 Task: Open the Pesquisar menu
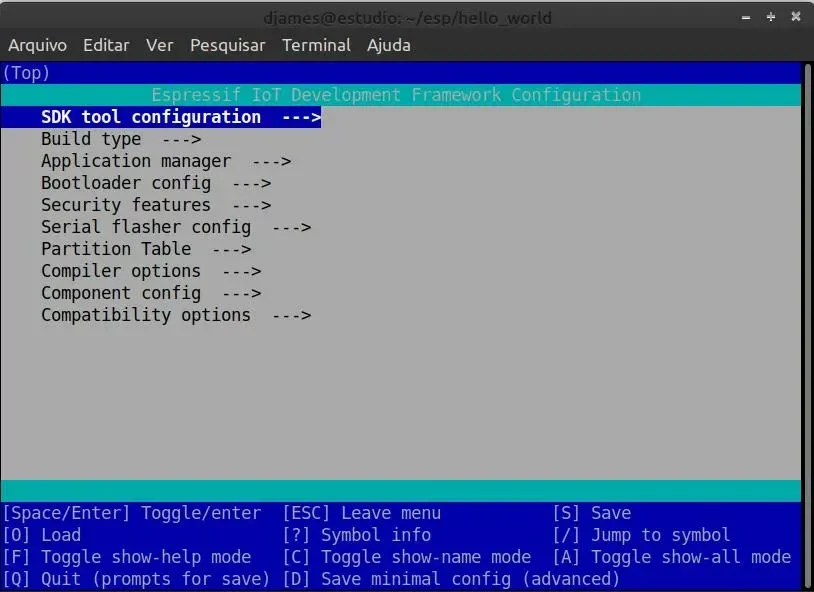(227, 45)
